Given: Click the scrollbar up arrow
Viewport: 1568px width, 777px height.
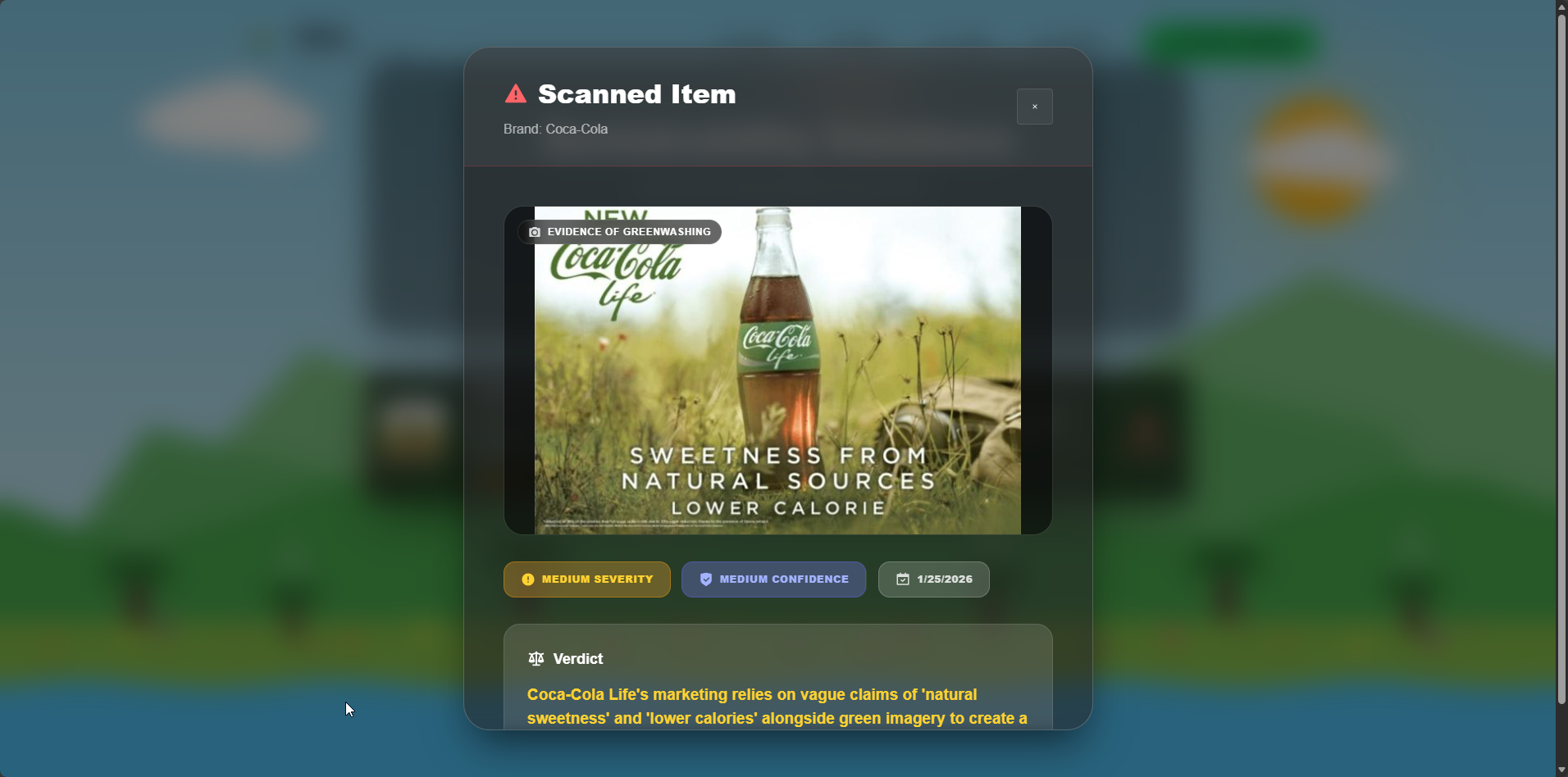Looking at the screenshot, I should point(1561,7).
